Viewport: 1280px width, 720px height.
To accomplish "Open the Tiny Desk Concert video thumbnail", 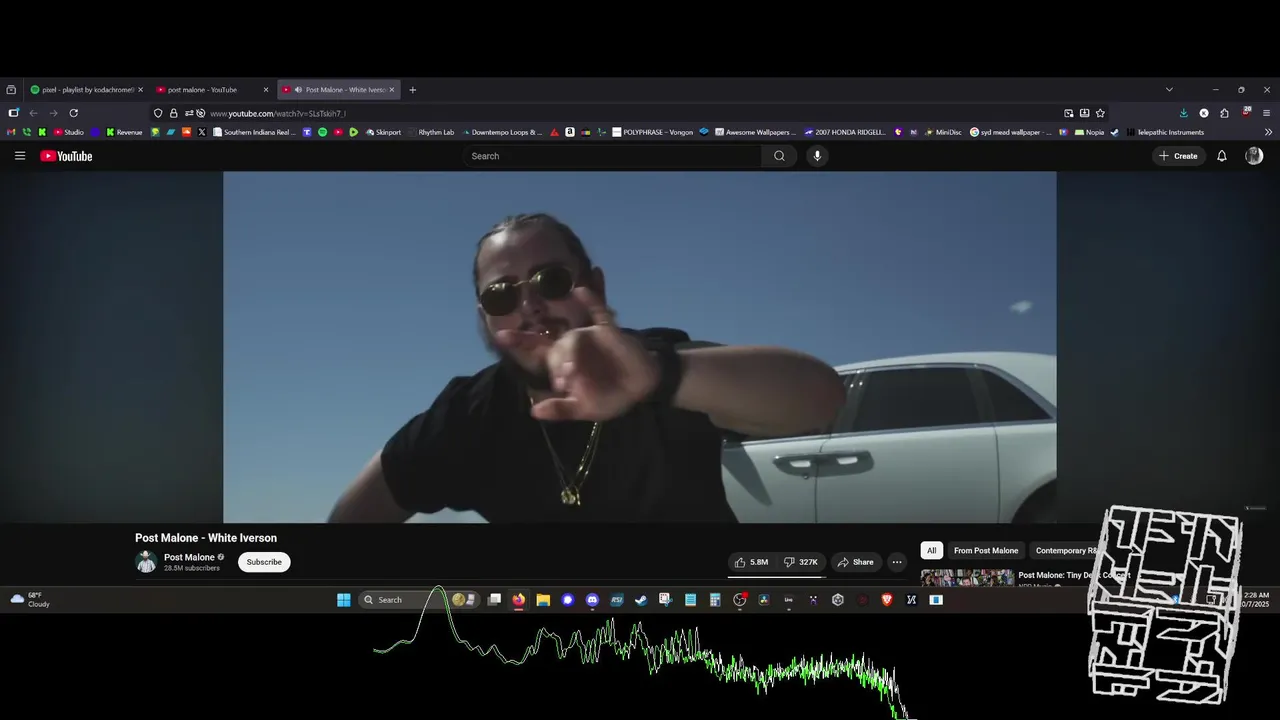I will tap(967, 578).
